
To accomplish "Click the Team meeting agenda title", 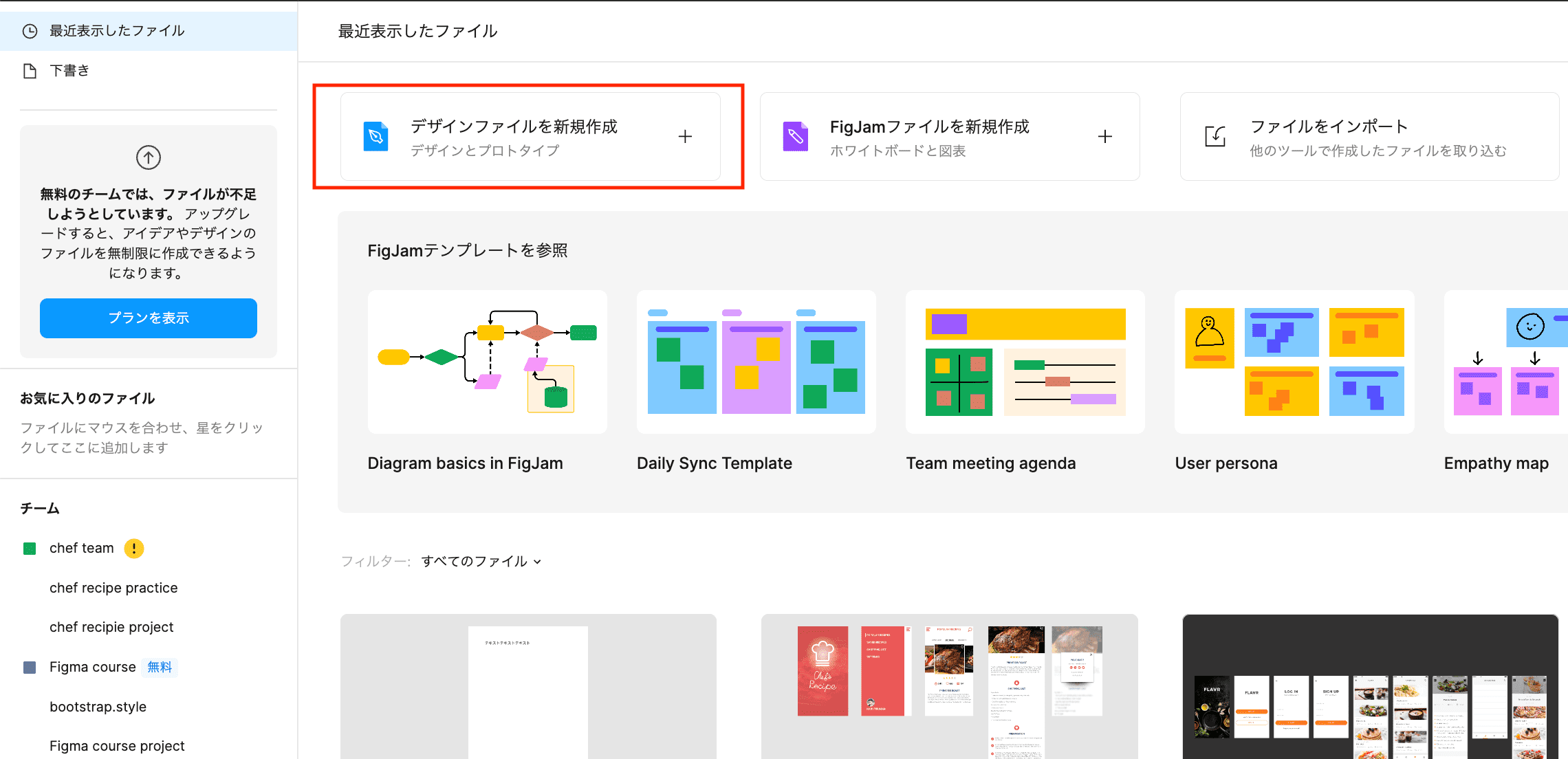I will coord(991,464).
